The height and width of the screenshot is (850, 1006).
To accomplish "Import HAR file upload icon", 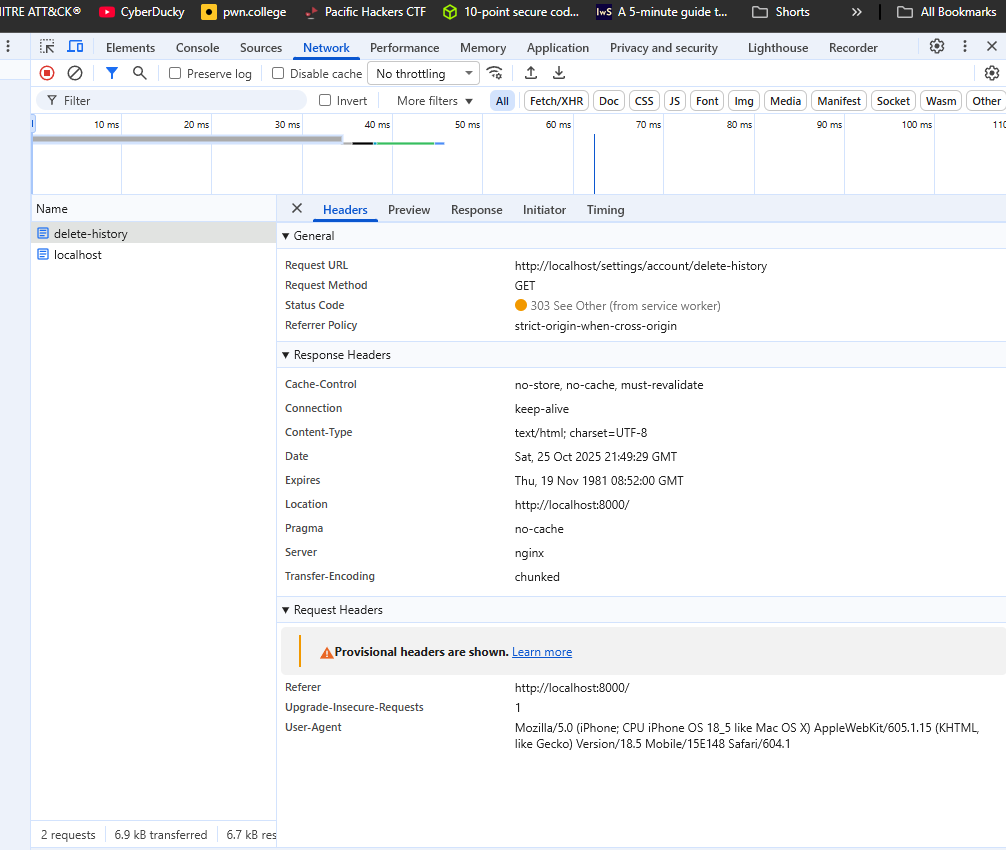I will (531, 73).
